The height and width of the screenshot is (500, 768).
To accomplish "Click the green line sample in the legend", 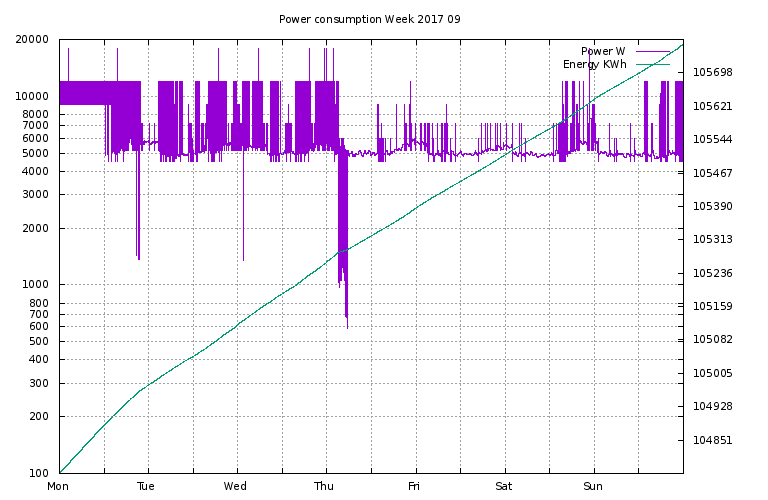I will pos(650,64).
